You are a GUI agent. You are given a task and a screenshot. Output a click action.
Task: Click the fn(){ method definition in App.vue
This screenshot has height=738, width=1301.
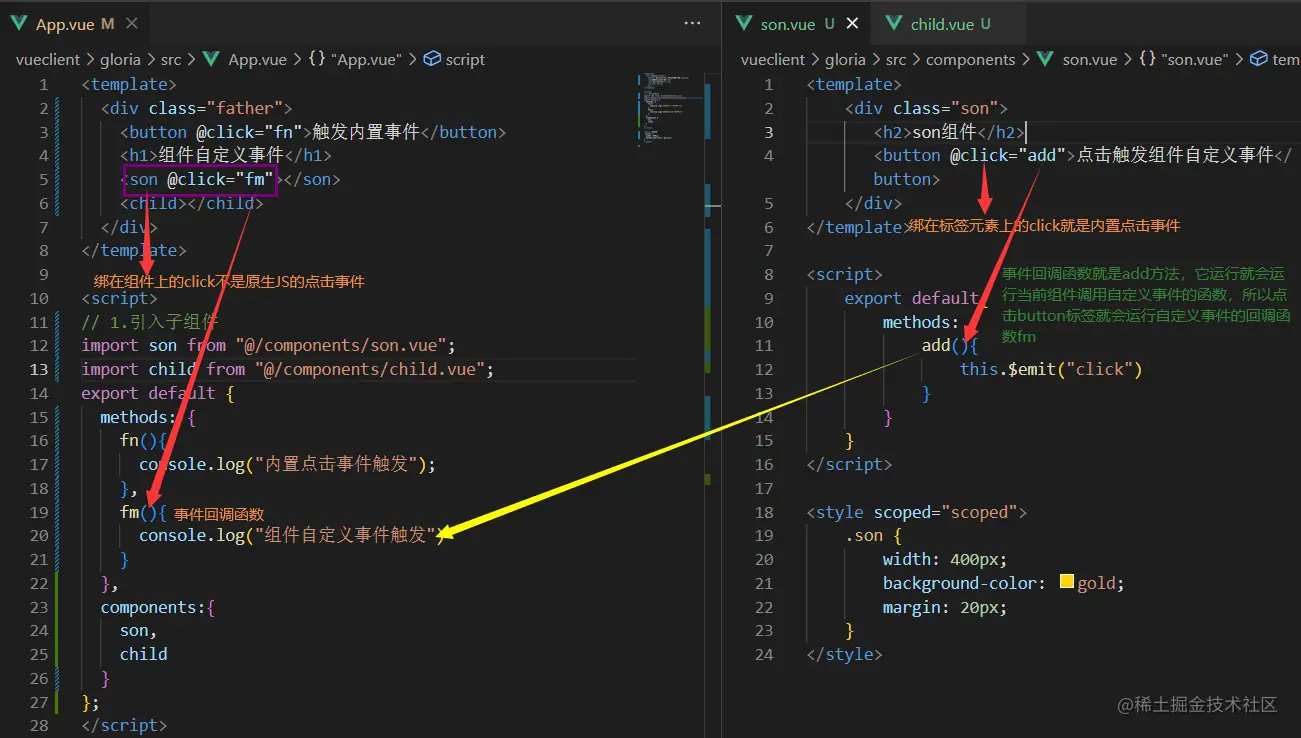tap(144, 441)
